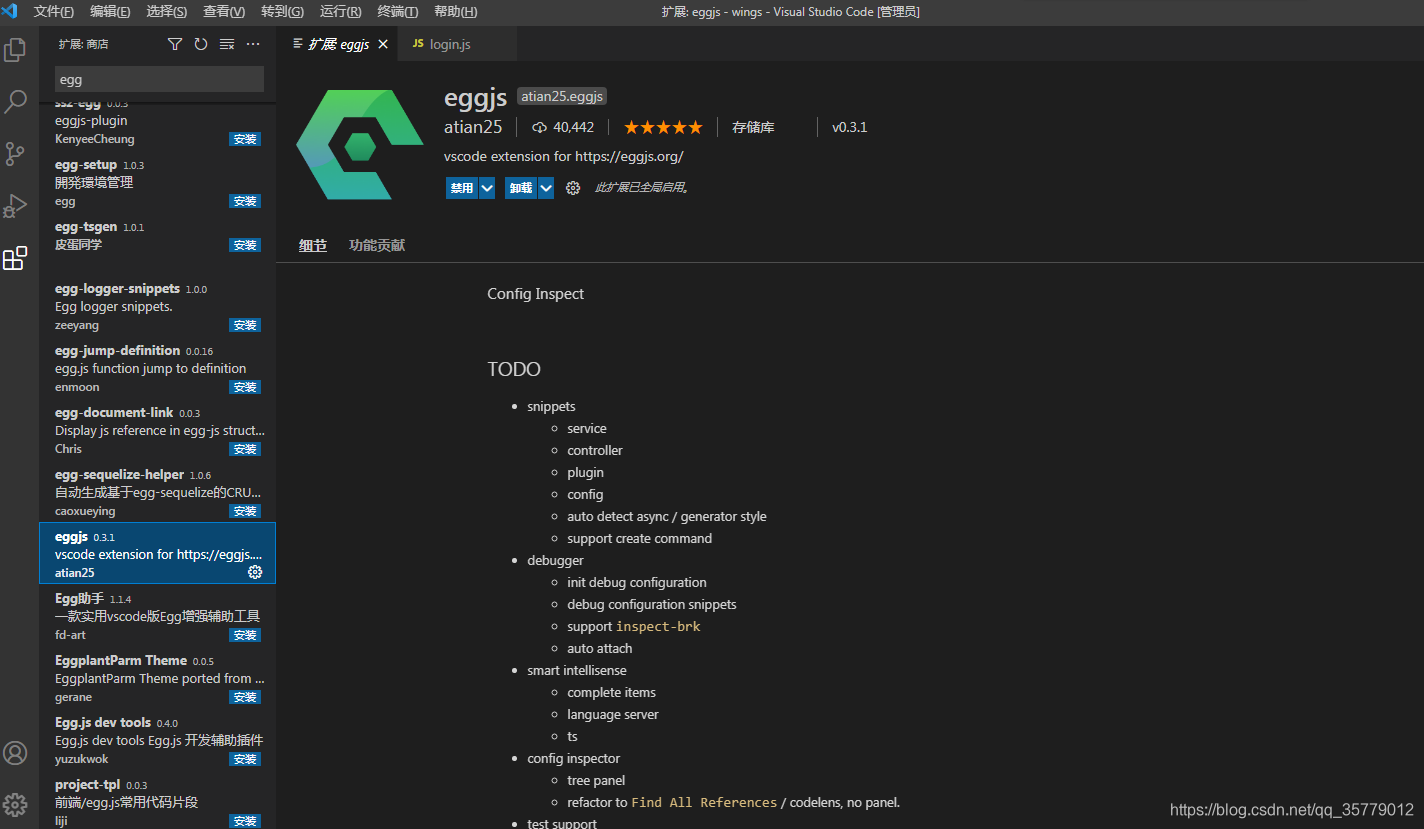Select the Extensions icon in activity bar

[15, 257]
